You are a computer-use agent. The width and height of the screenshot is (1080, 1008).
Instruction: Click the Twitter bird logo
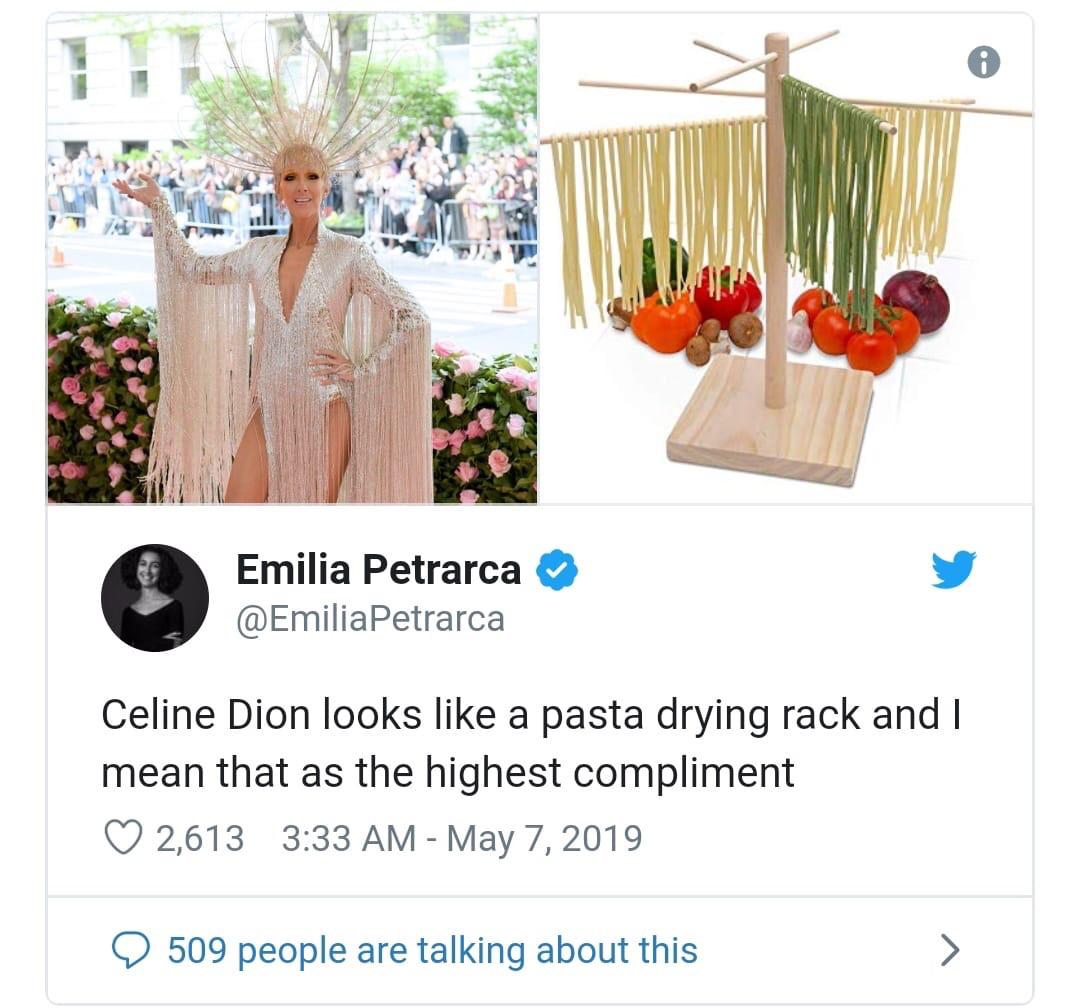(x=953, y=569)
